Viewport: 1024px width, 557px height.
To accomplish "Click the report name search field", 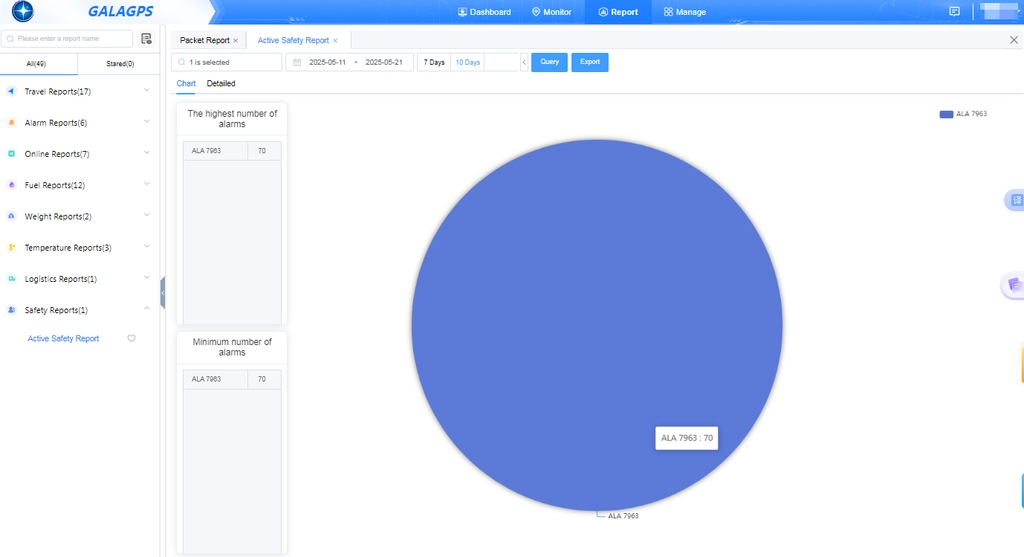I will point(67,39).
